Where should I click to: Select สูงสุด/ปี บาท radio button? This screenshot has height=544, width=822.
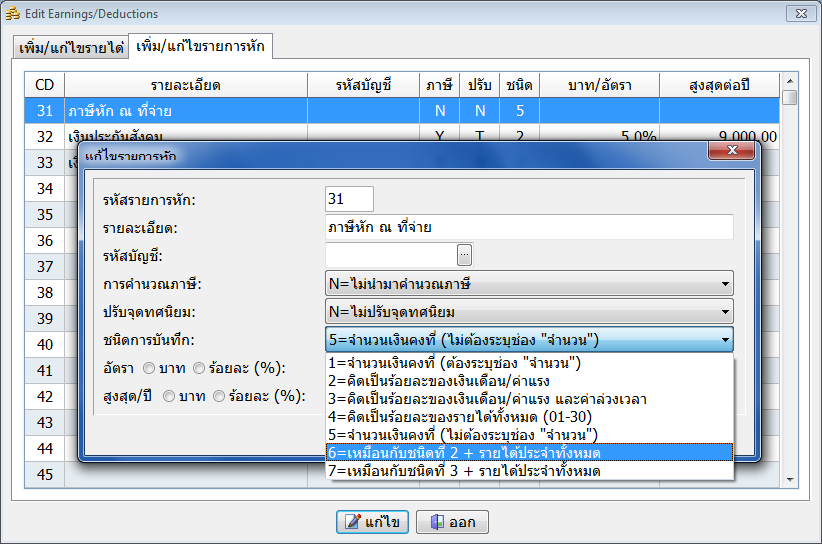[x=169, y=396]
